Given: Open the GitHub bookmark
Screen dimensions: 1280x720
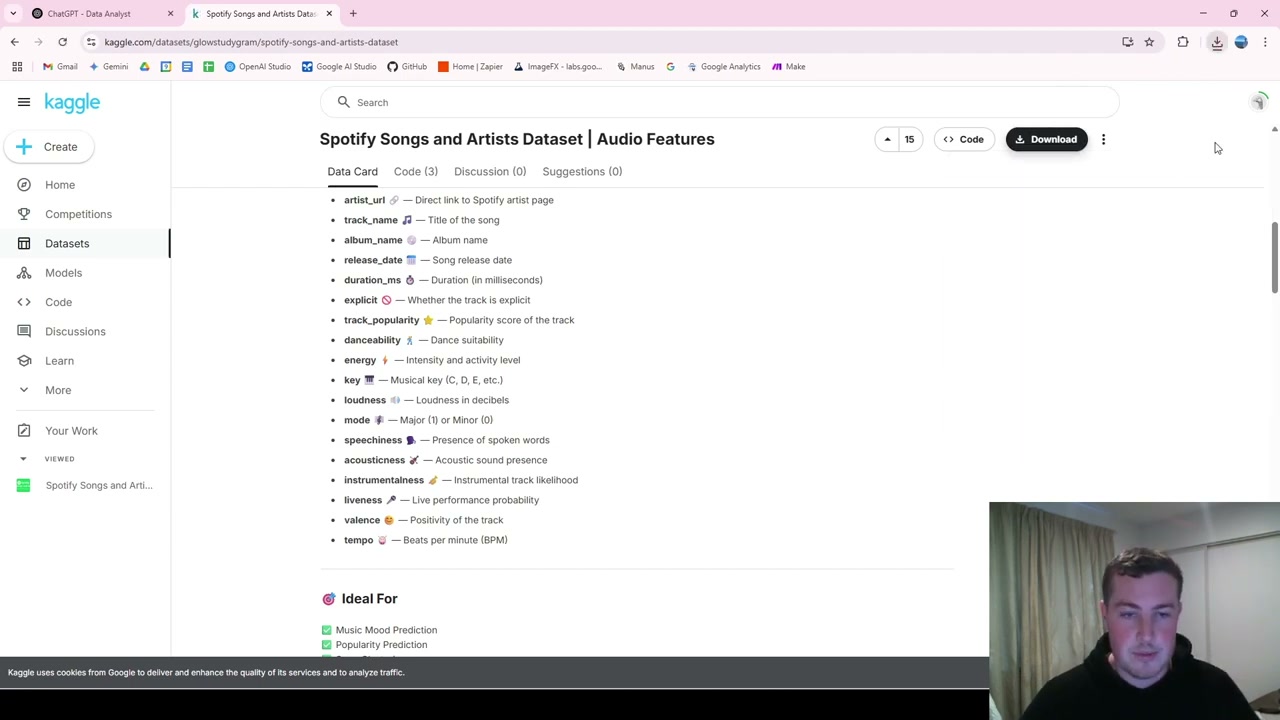Looking at the screenshot, I should (407, 67).
